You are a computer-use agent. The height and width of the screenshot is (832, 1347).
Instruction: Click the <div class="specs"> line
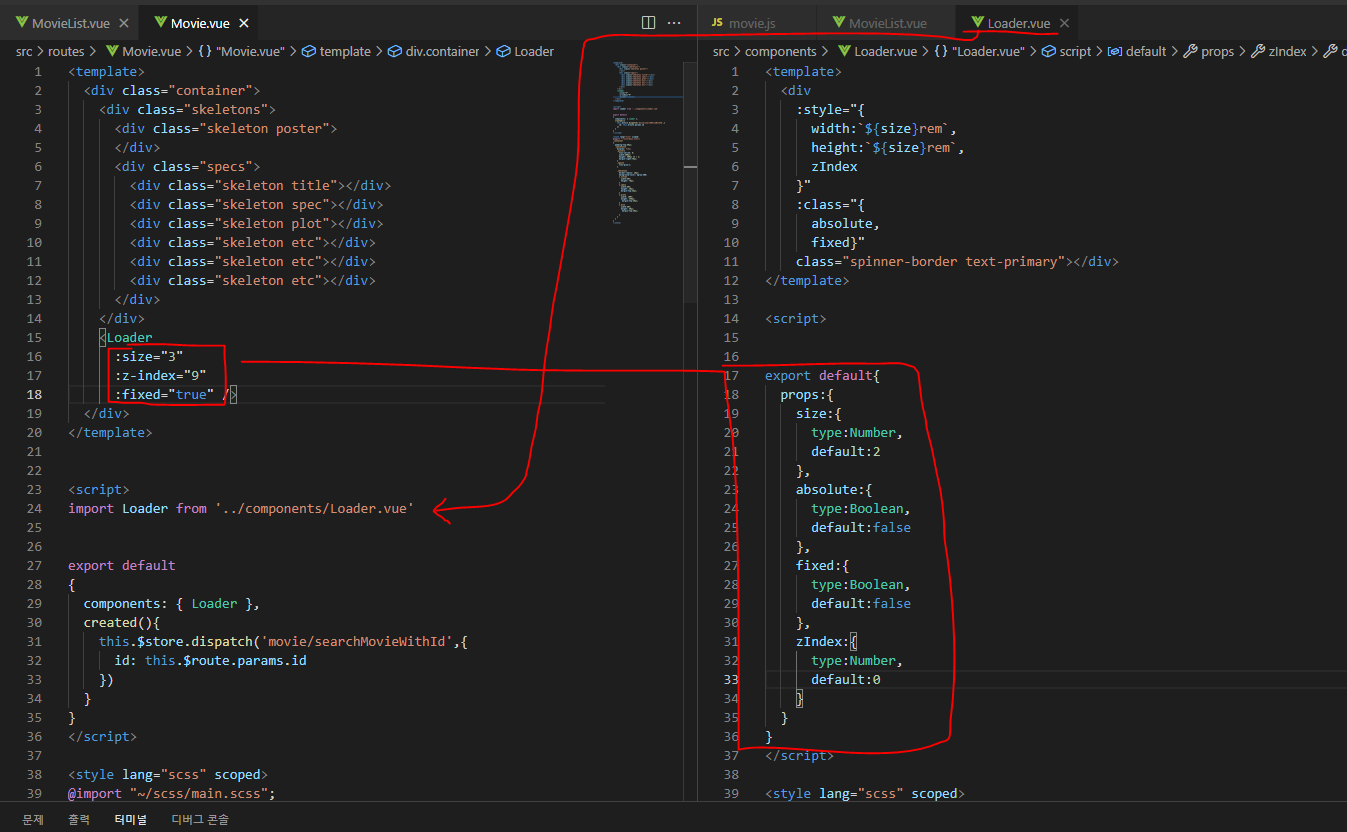187,166
